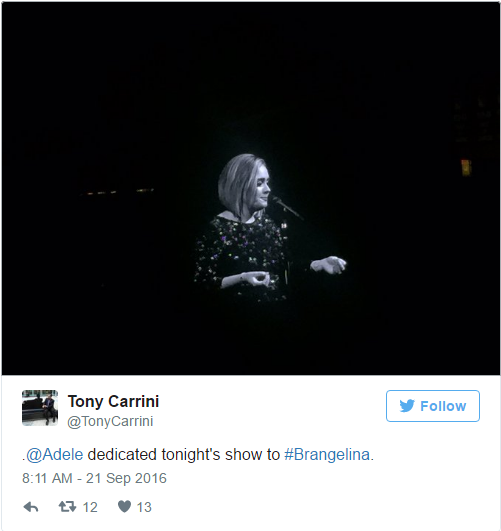Retweet using the retweet arrows icon
The image size is (501, 531).
click(x=67, y=507)
